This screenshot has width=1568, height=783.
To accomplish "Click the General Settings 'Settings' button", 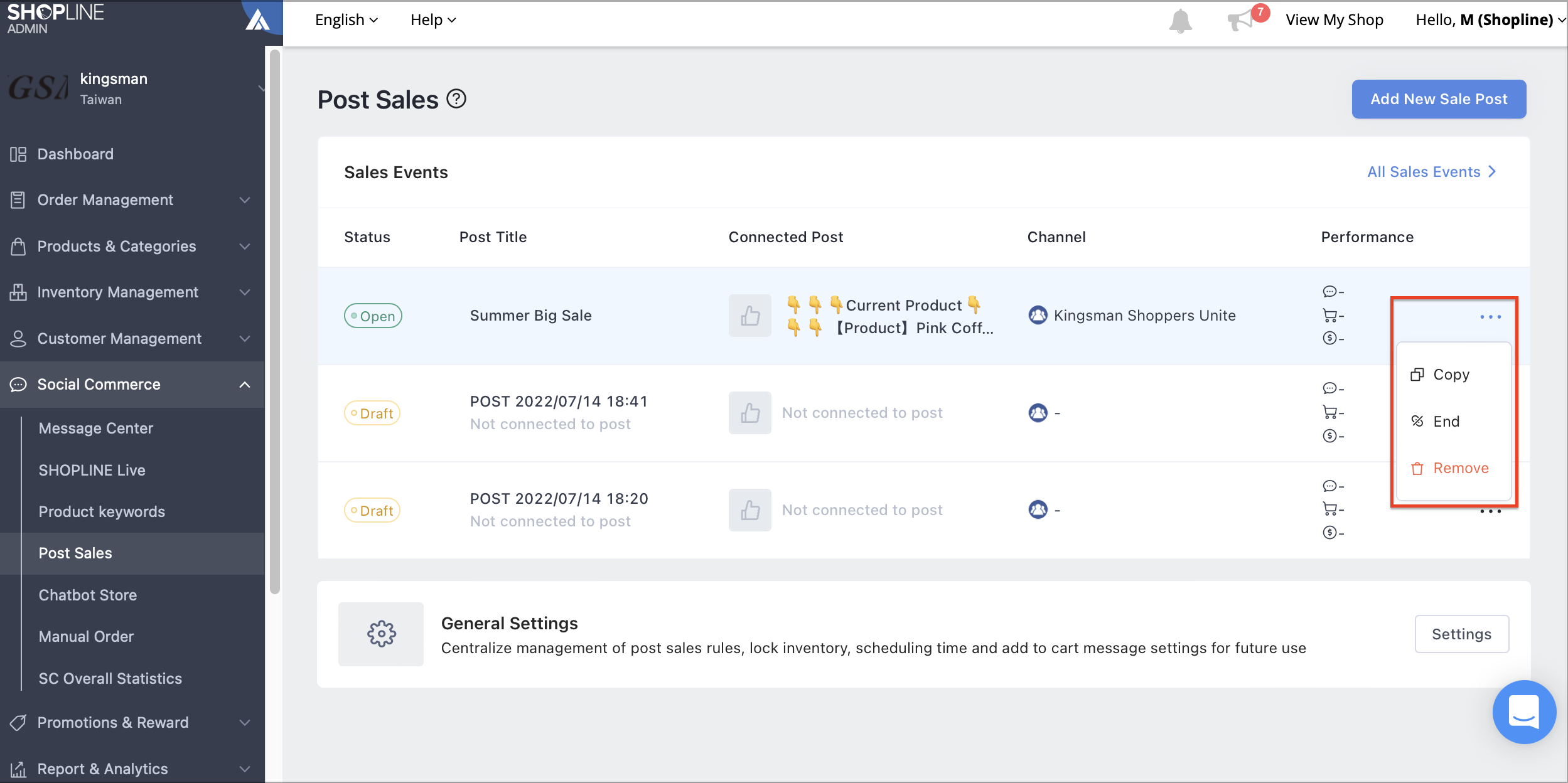I will pyautogui.click(x=1462, y=634).
